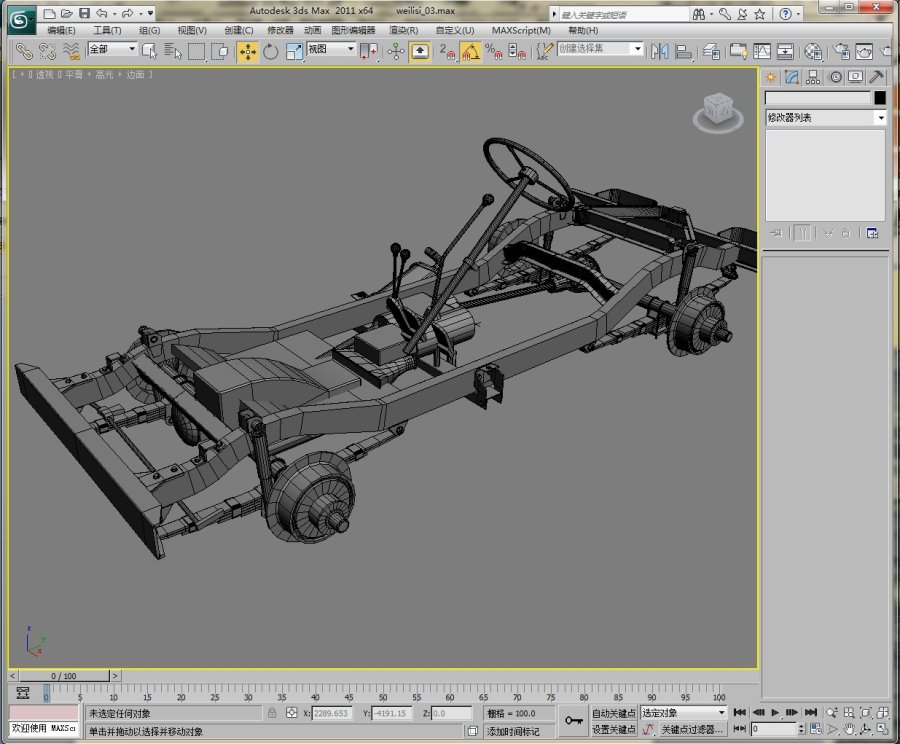
Task: Toggle the selection lock icon
Action: [x=272, y=713]
